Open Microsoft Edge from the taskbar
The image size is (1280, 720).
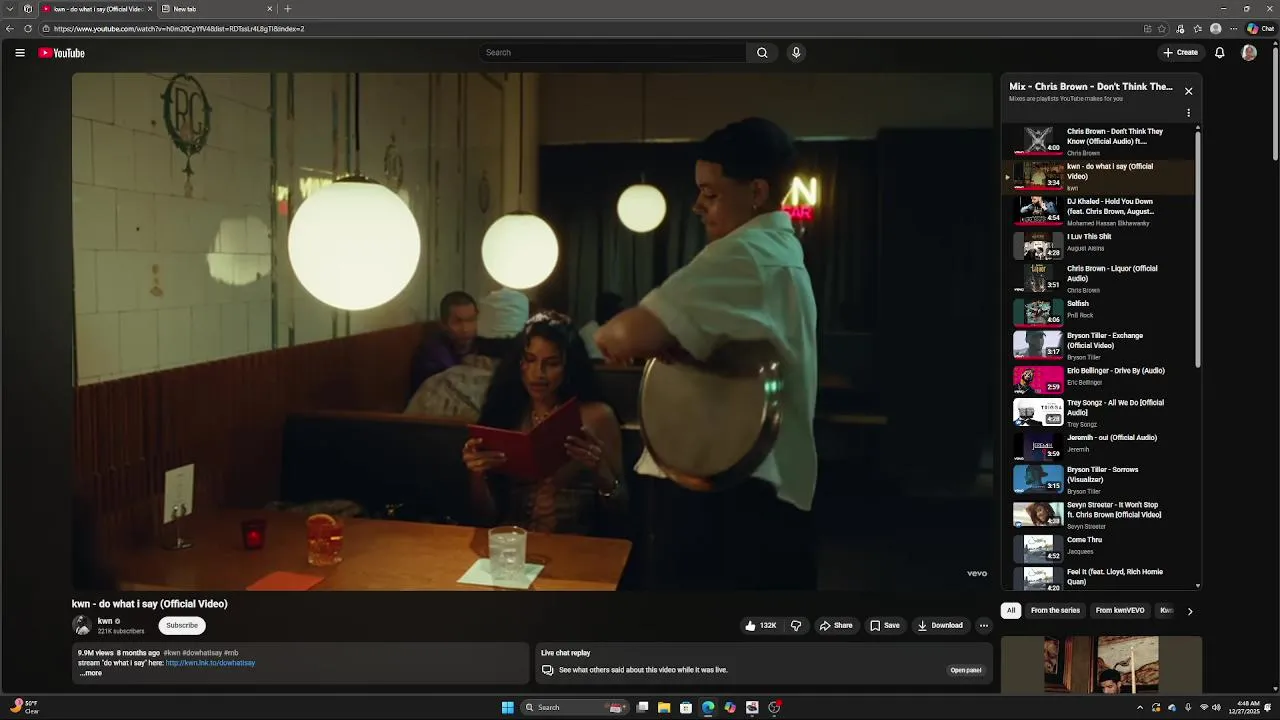pyautogui.click(x=708, y=708)
